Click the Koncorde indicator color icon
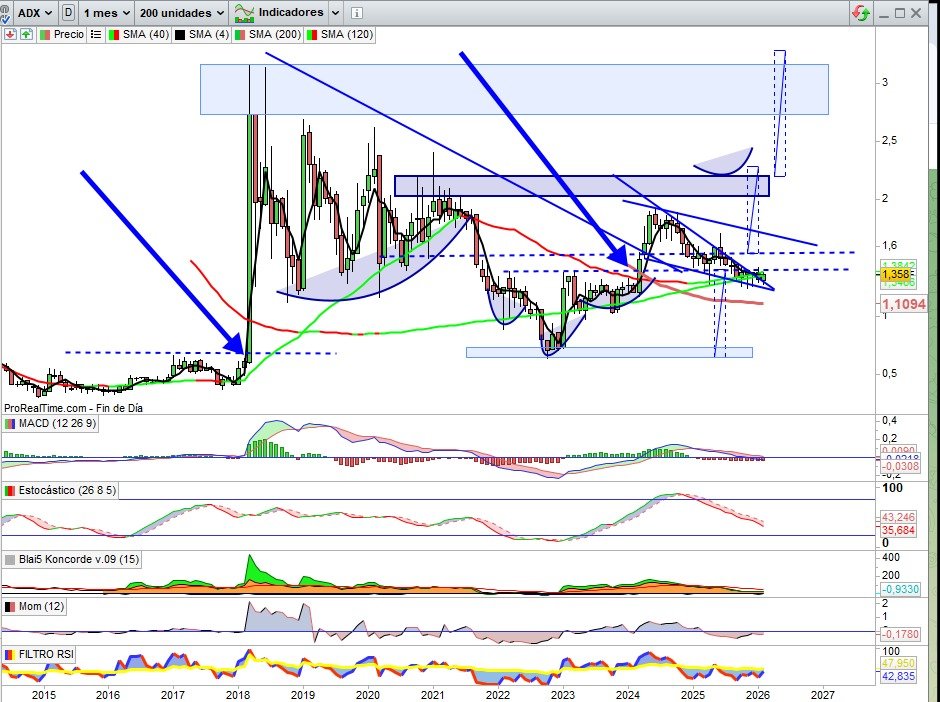 [x=10, y=560]
